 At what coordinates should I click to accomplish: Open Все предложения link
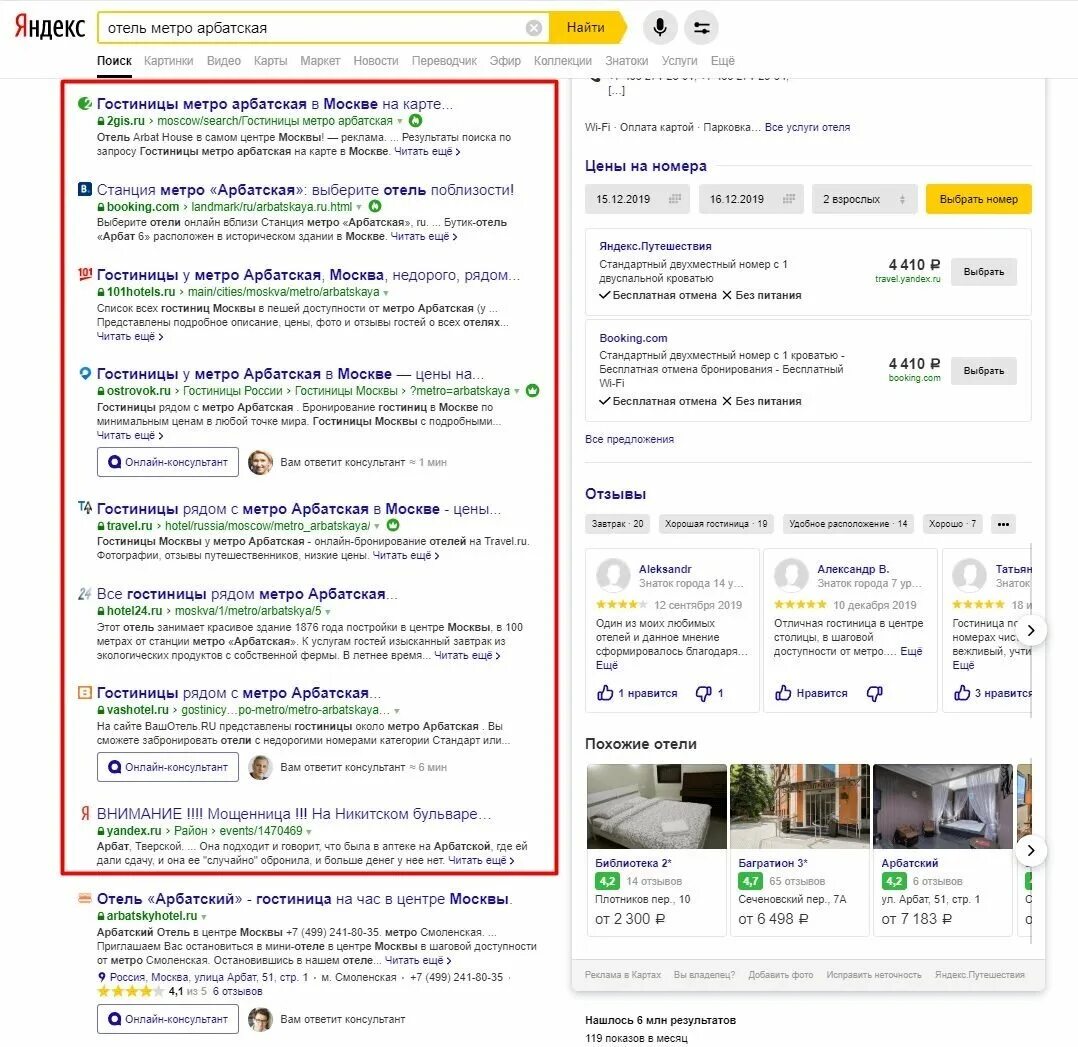point(629,439)
